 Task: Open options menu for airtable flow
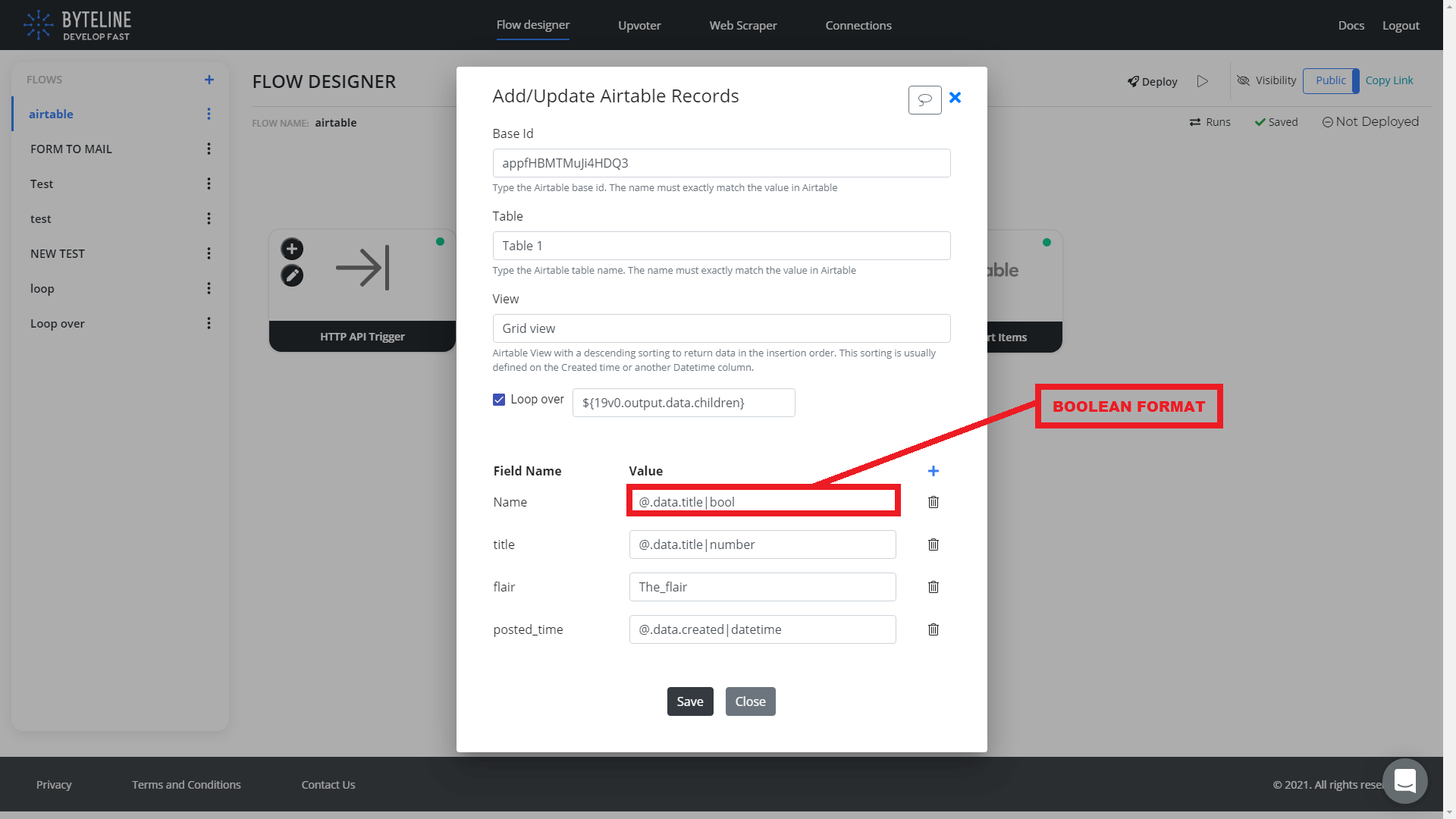[209, 114]
